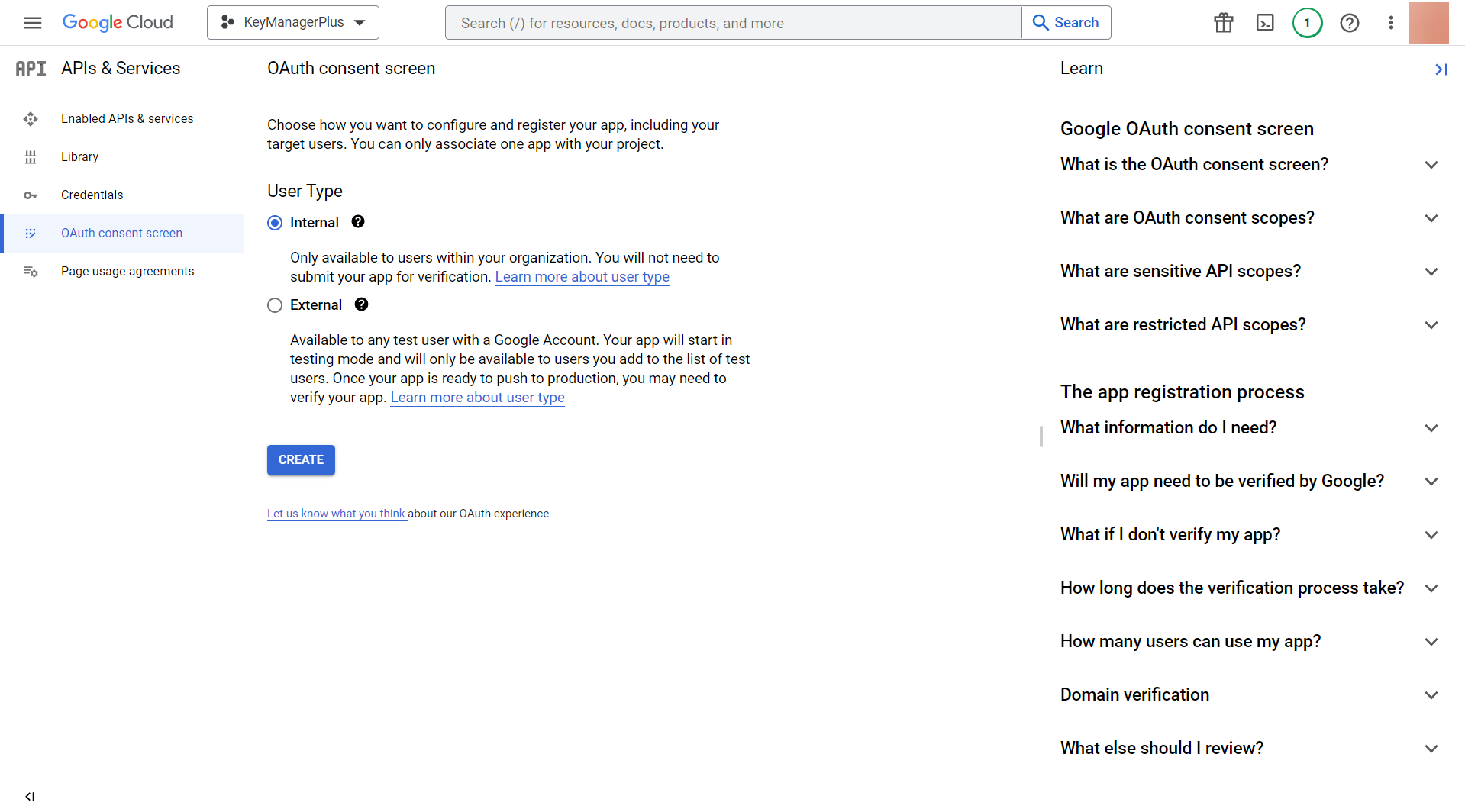Click the External user type help icon
This screenshot has width=1465, height=812.
coord(361,304)
